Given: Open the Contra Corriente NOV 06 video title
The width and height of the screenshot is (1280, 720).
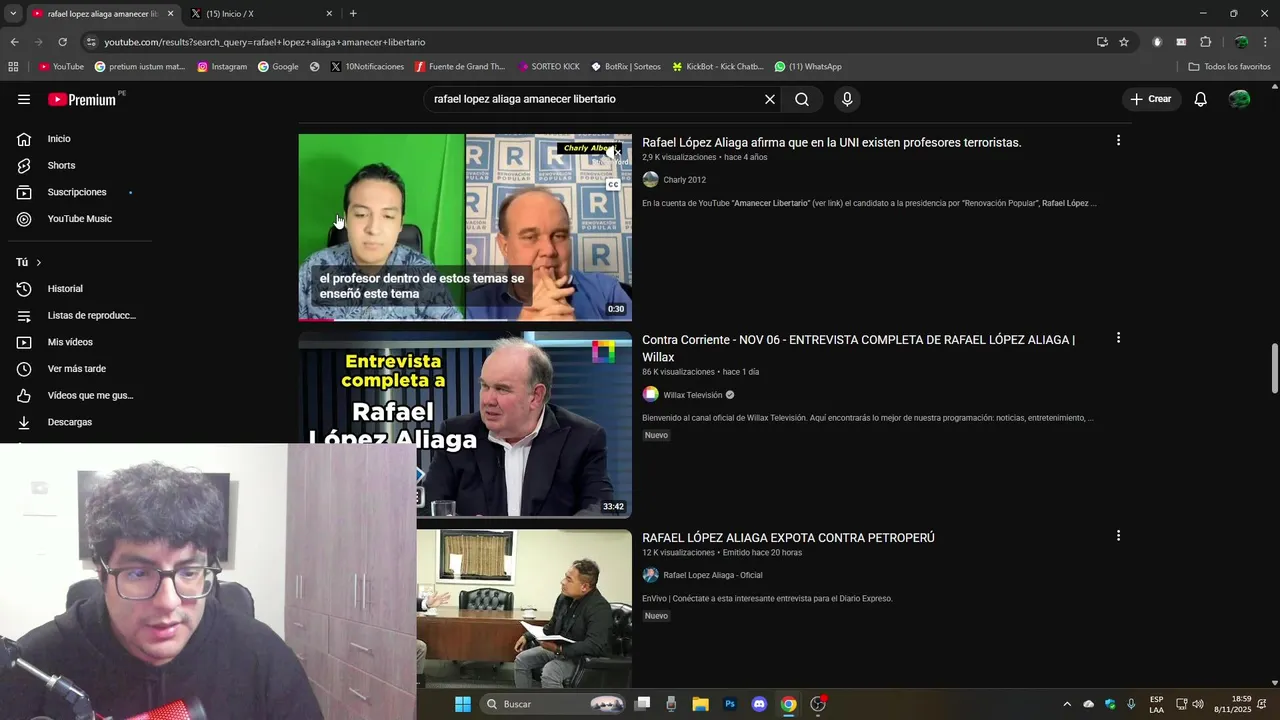Looking at the screenshot, I should click(x=858, y=348).
